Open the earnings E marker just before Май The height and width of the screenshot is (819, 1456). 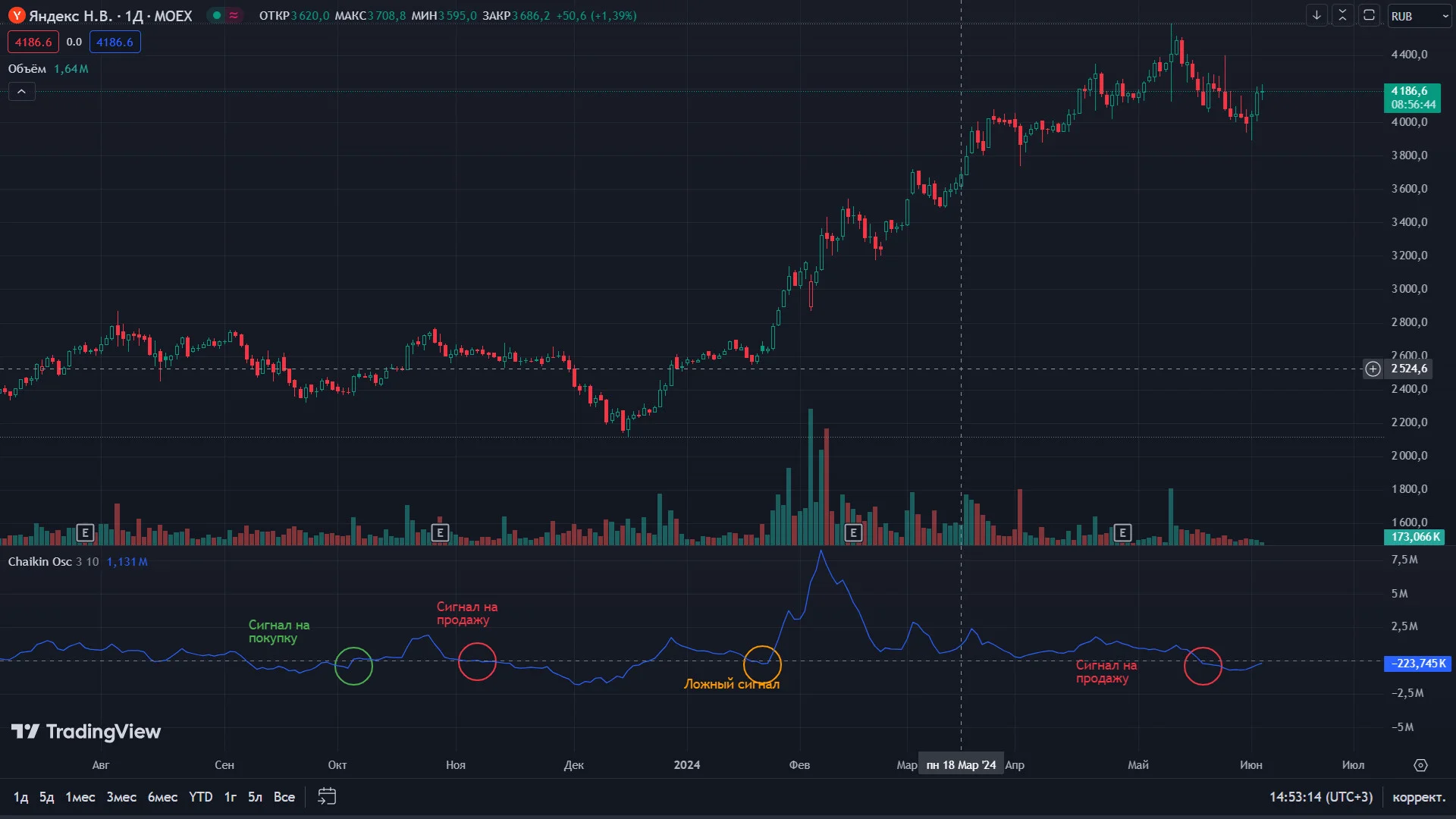1122,533
